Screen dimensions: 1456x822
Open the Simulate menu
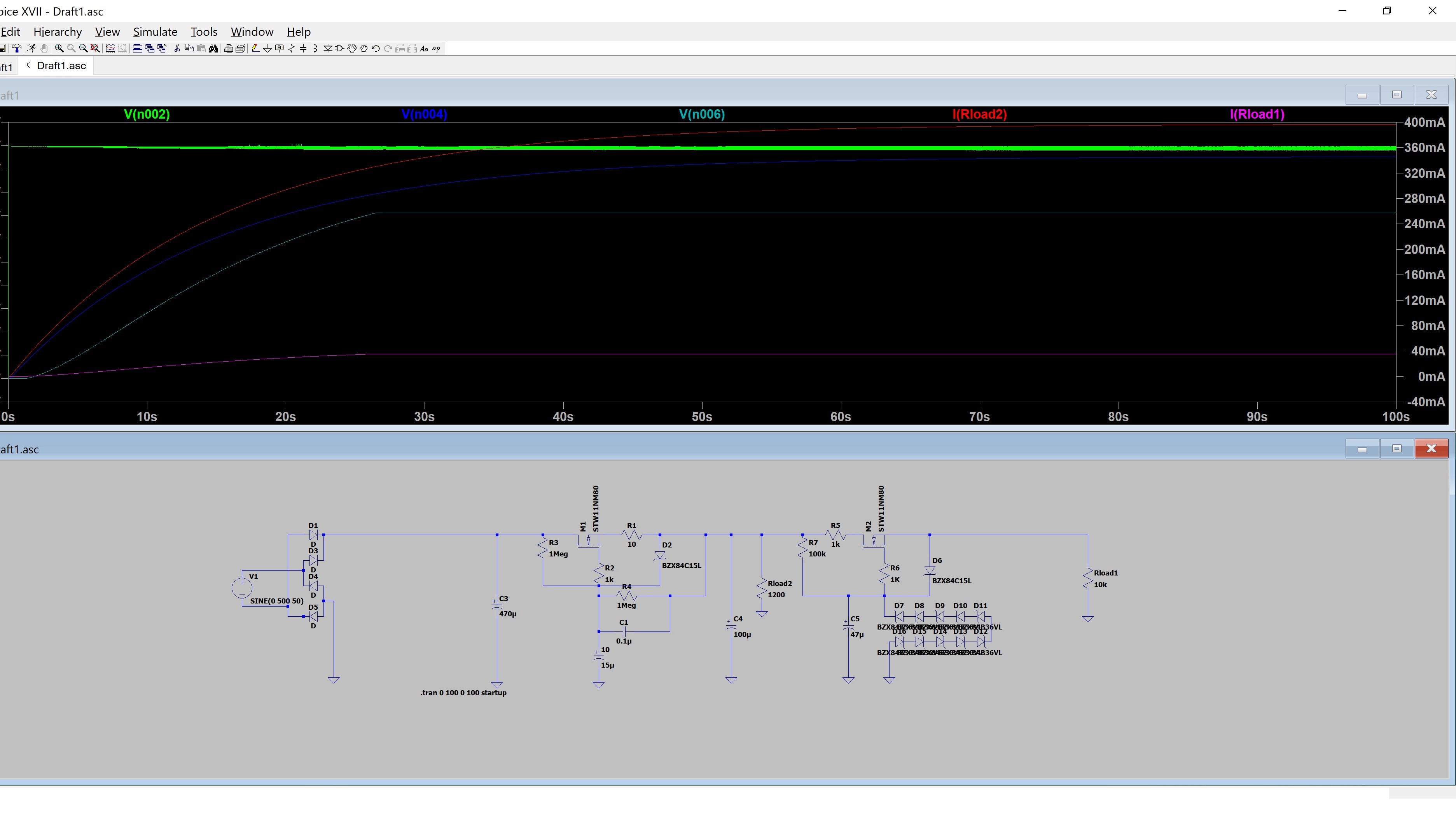155,31
